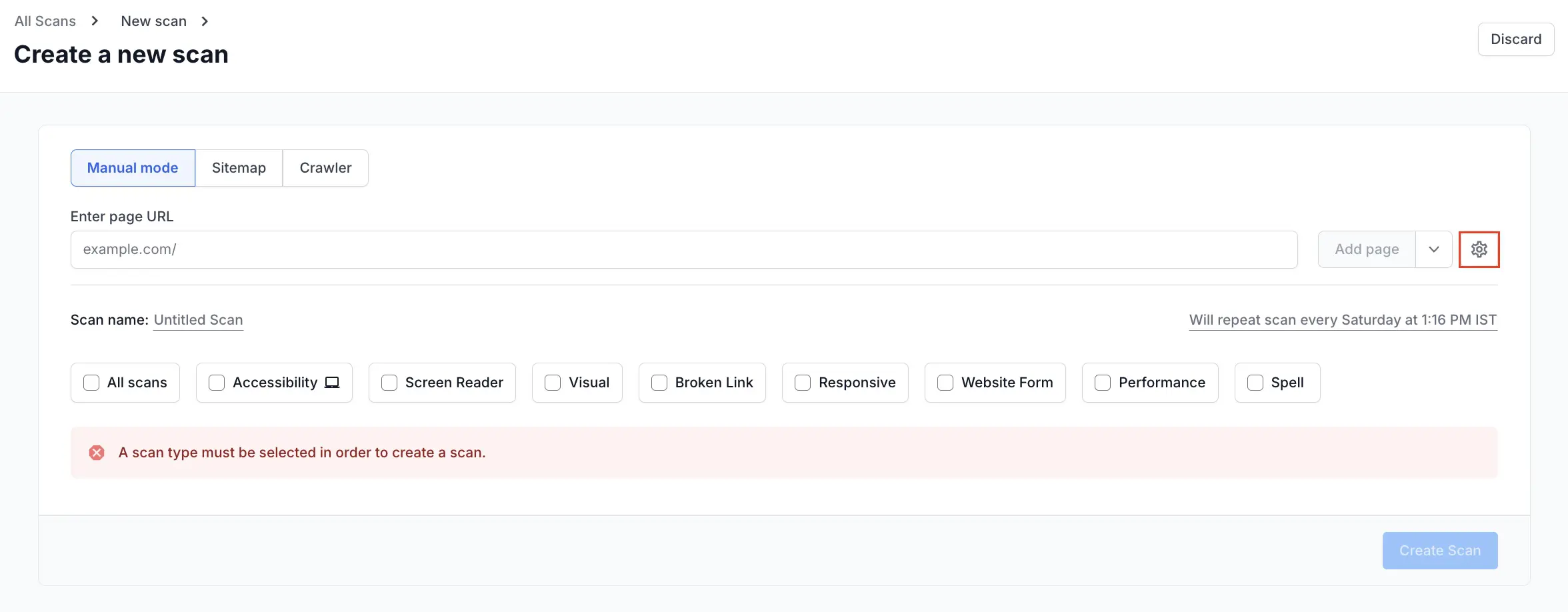Screen dimensions: 1568x612
Task: Tick the All scans checkbox
Action: click(x=91, y=383)
